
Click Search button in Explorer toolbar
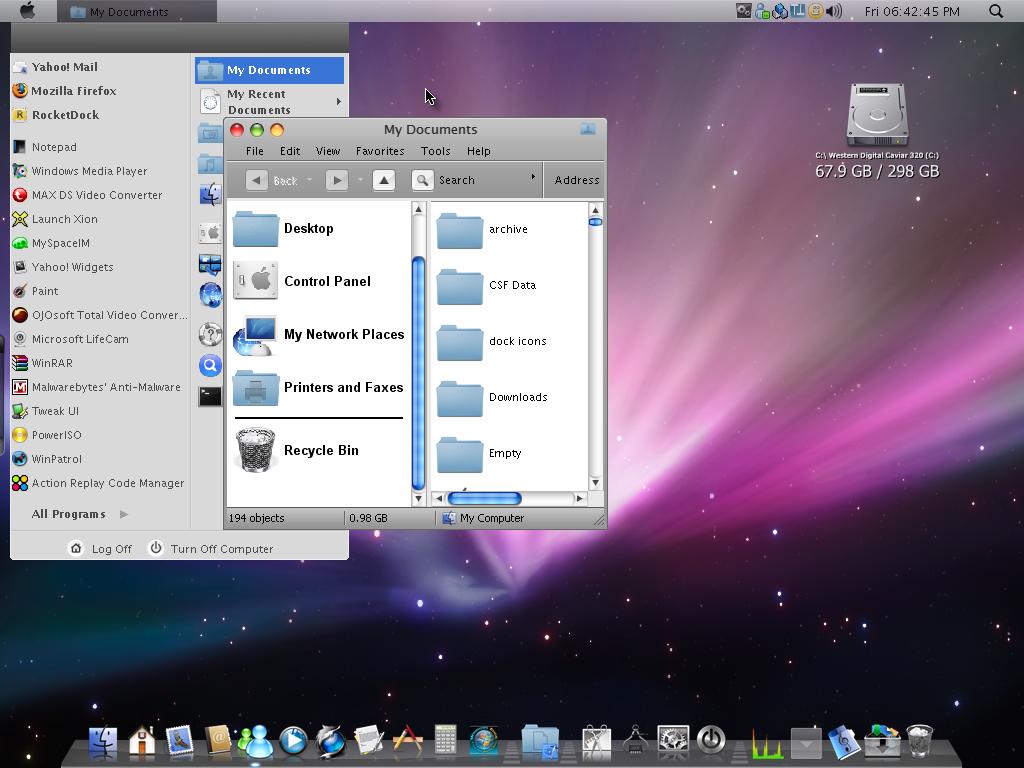point(444,180)
